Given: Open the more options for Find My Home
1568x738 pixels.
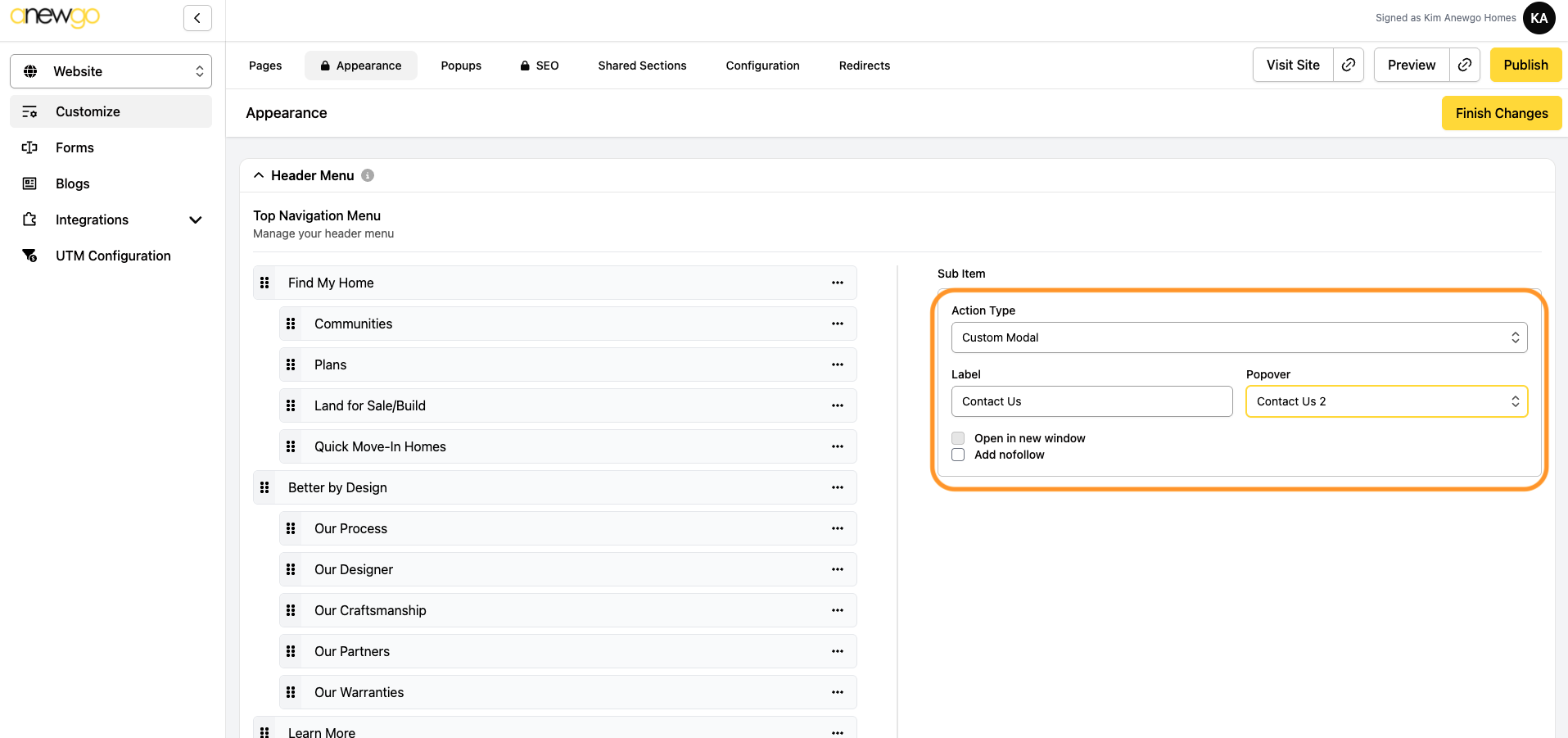Looking at the screenshot, I should [x=837, y=283].
